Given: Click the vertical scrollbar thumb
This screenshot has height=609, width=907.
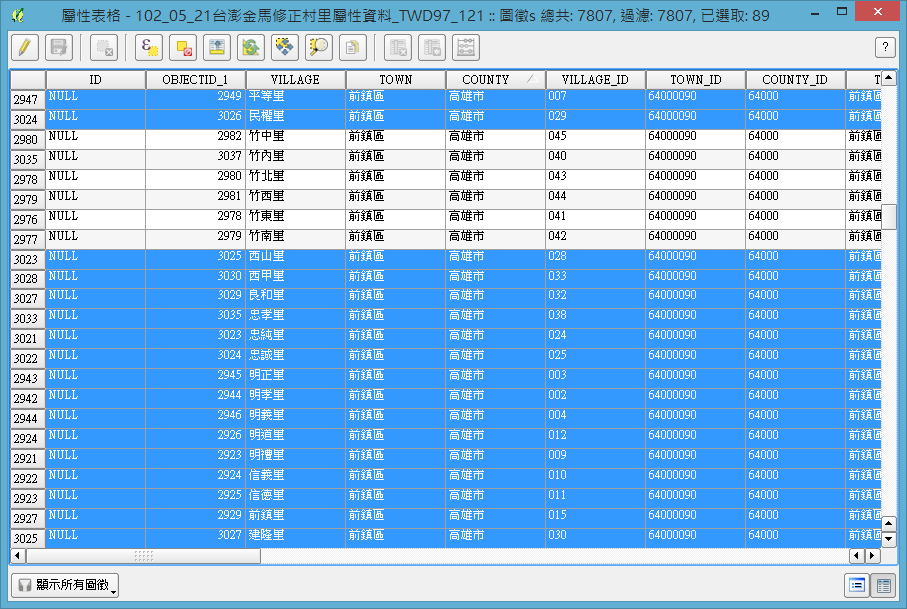Looking at the screenshot, I should click(889, 217).
